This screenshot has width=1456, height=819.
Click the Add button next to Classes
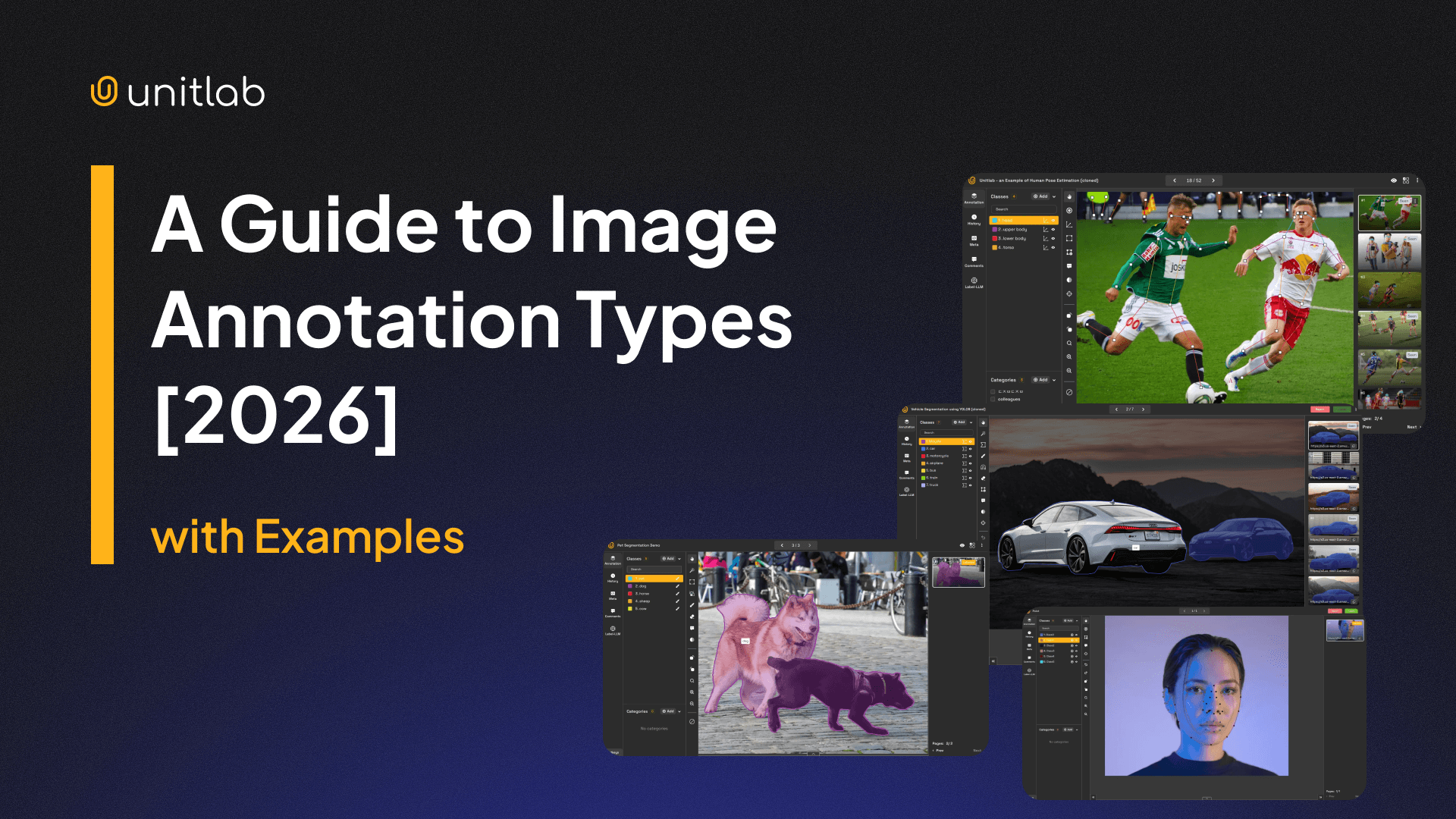[x=1040, y=196]
